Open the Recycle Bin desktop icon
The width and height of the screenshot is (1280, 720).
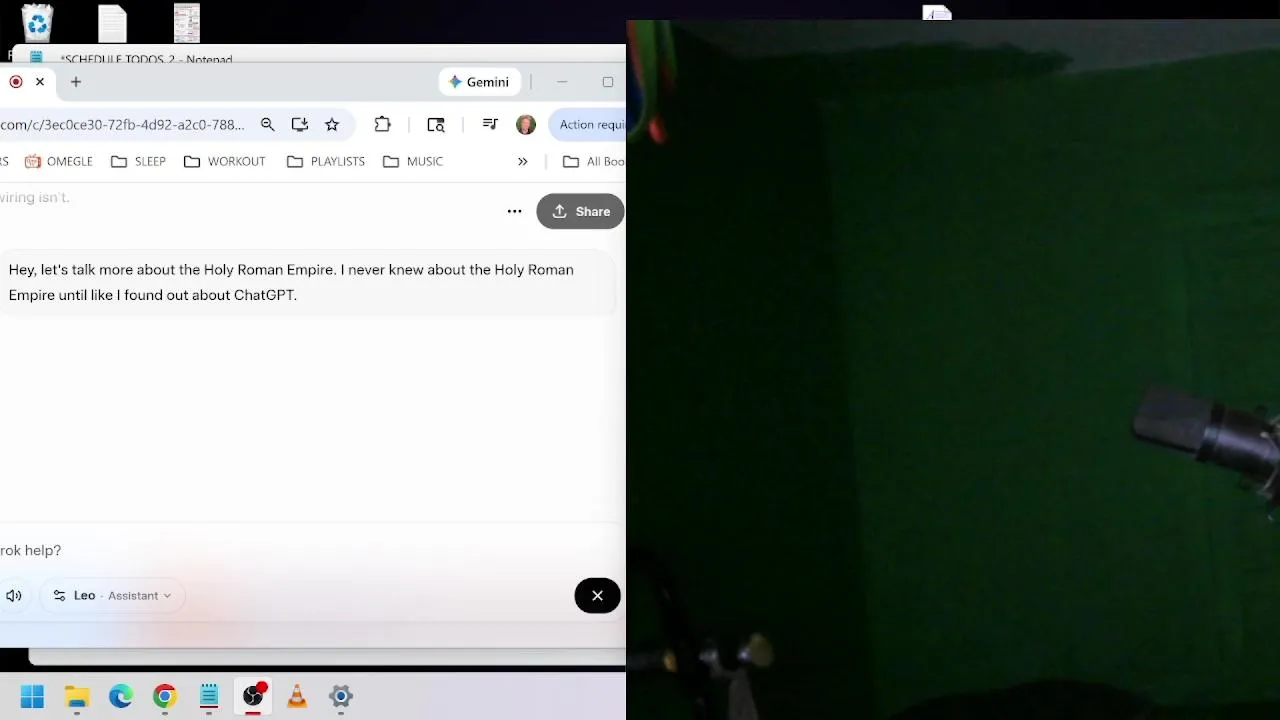[37, 22]
